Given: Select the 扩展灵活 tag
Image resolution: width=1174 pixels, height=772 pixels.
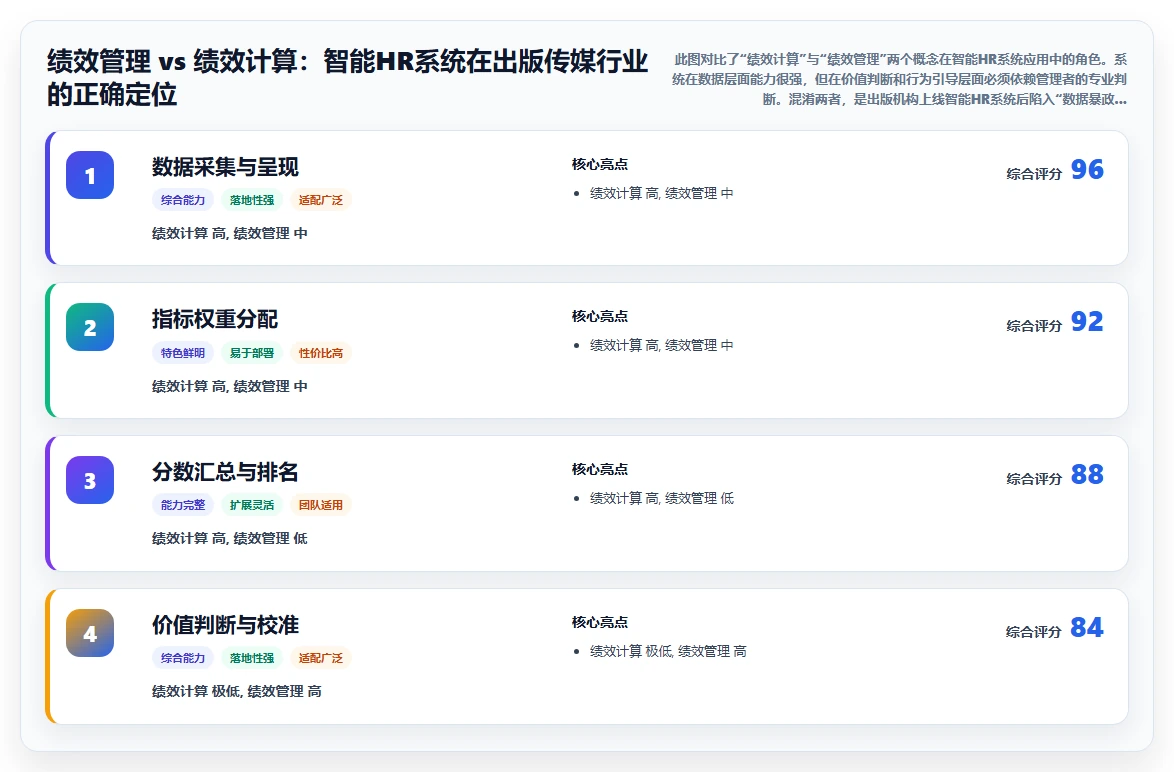Looking at the screenshot, I should coord(252,505).
